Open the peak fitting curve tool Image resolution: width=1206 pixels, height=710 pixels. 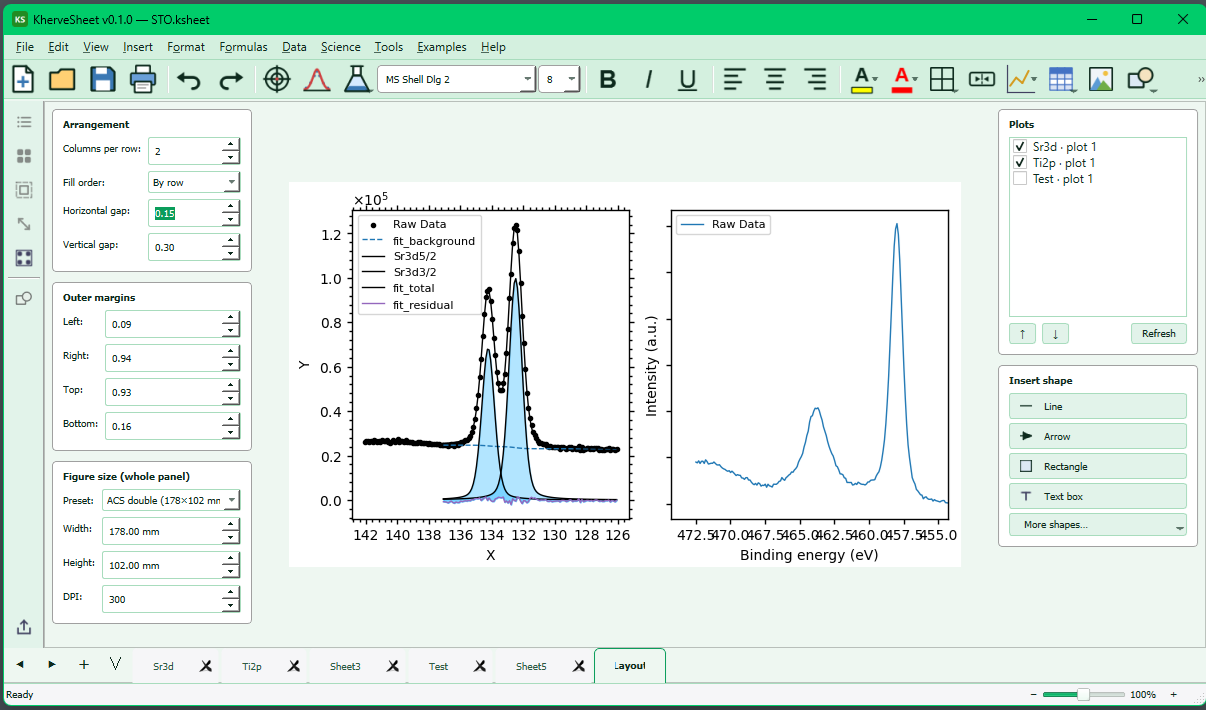pyautogui.click(x=317, y=79)
